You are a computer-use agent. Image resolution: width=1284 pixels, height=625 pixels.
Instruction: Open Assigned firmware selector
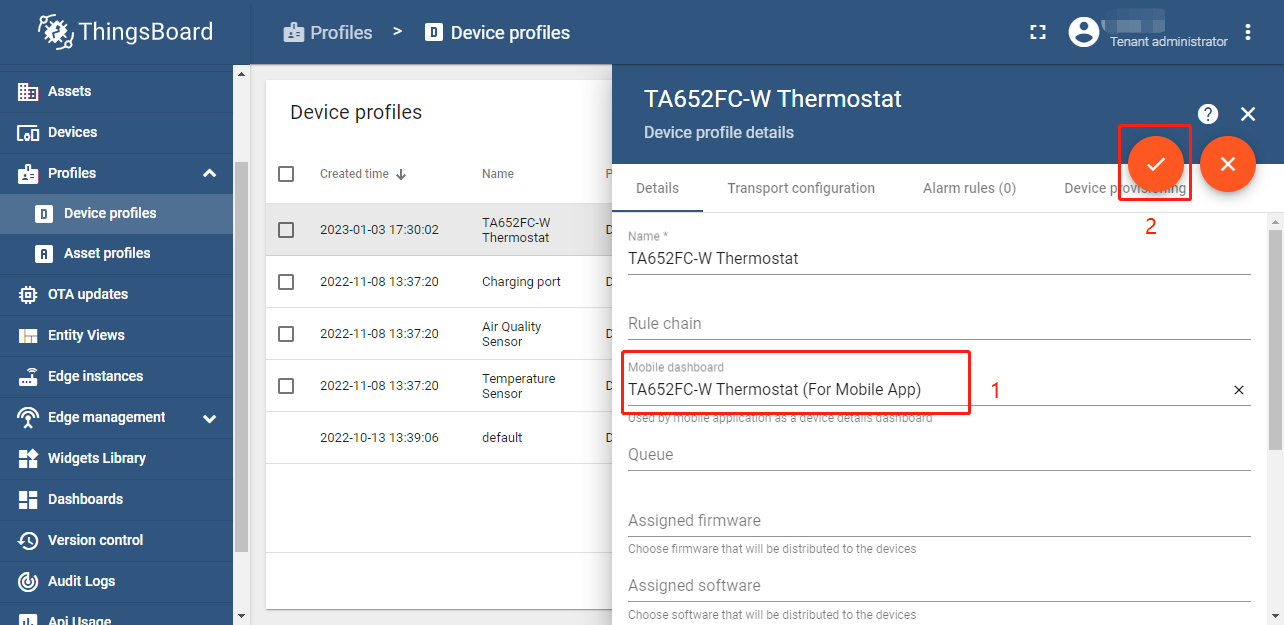[939, 521]
